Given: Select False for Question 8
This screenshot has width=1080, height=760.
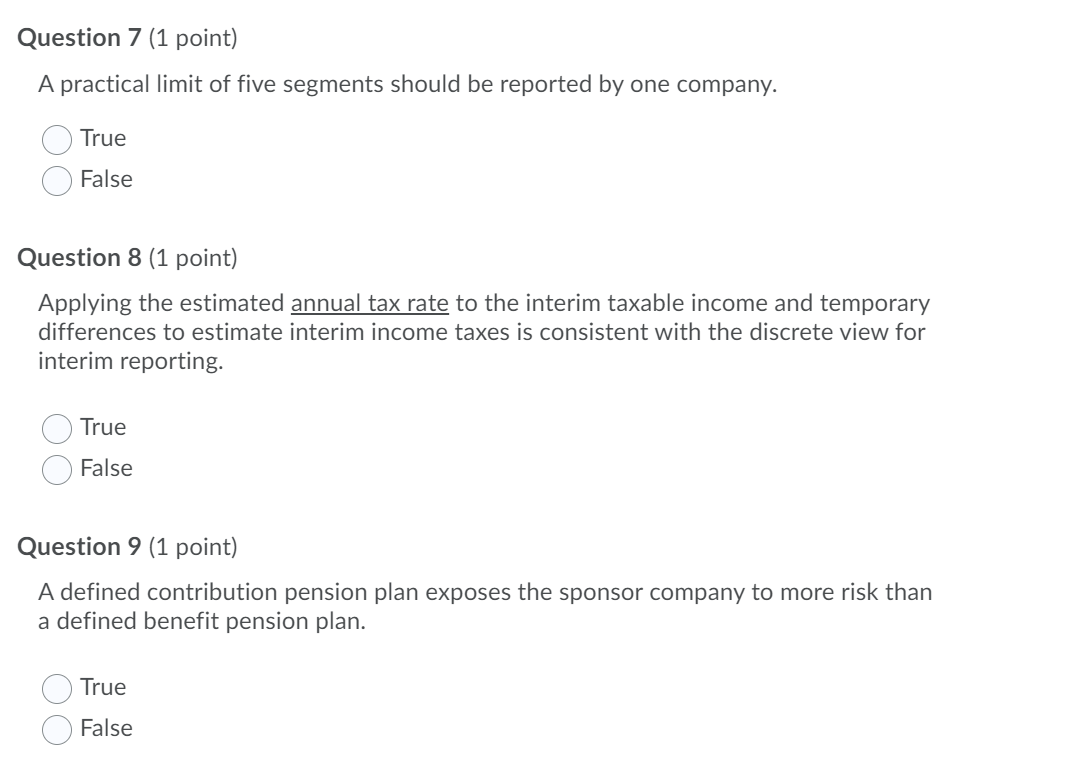Looking at the screenshot, I should [57, 467].
